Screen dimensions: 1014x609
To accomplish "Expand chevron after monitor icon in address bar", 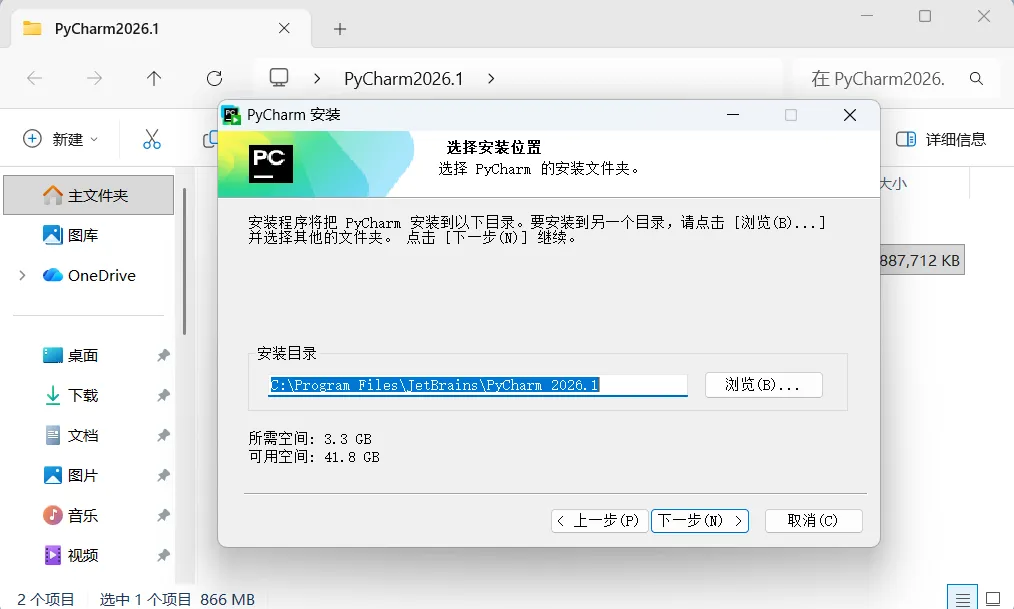I will 317,78.
